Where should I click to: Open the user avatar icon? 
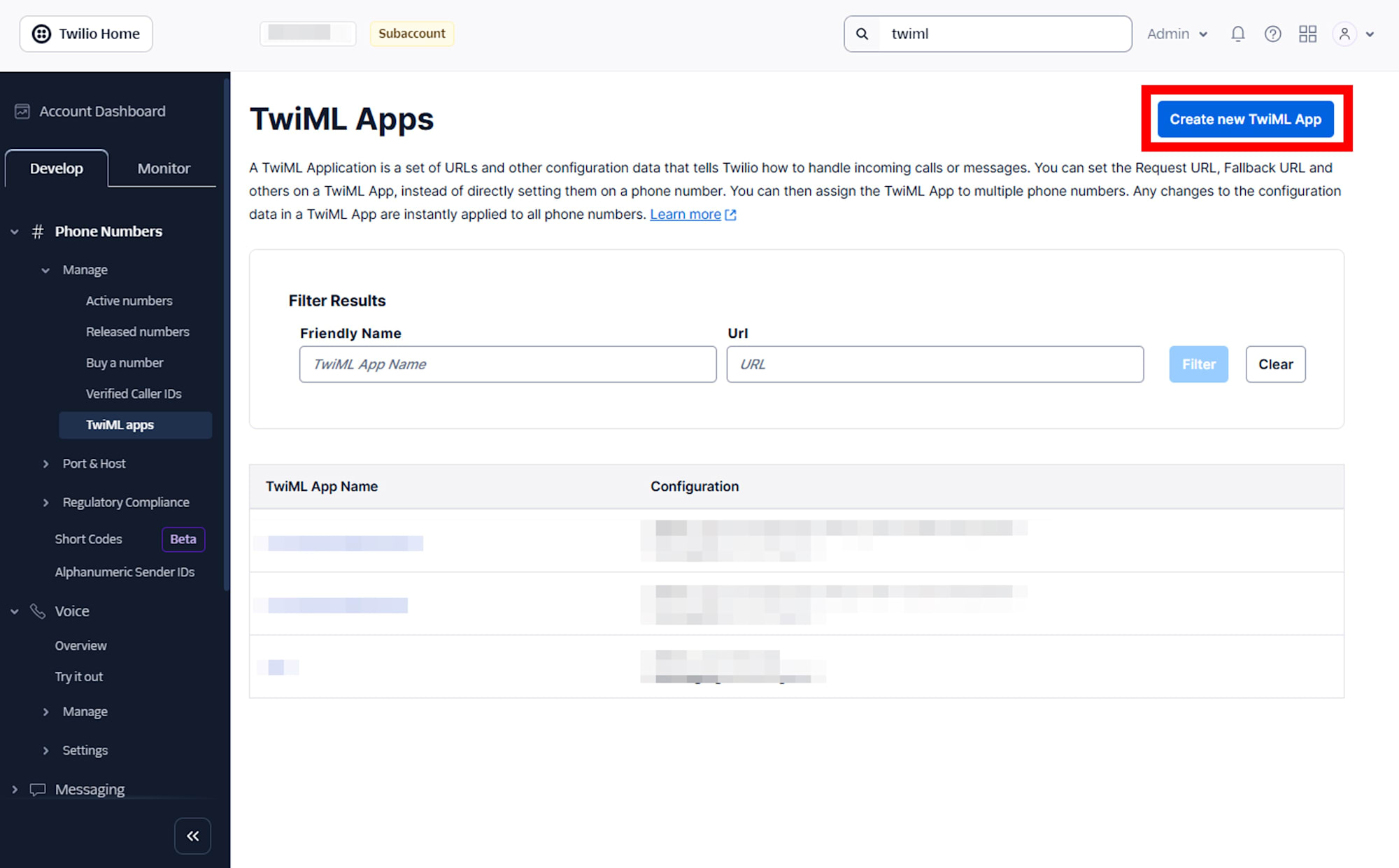pos(1344,34)
